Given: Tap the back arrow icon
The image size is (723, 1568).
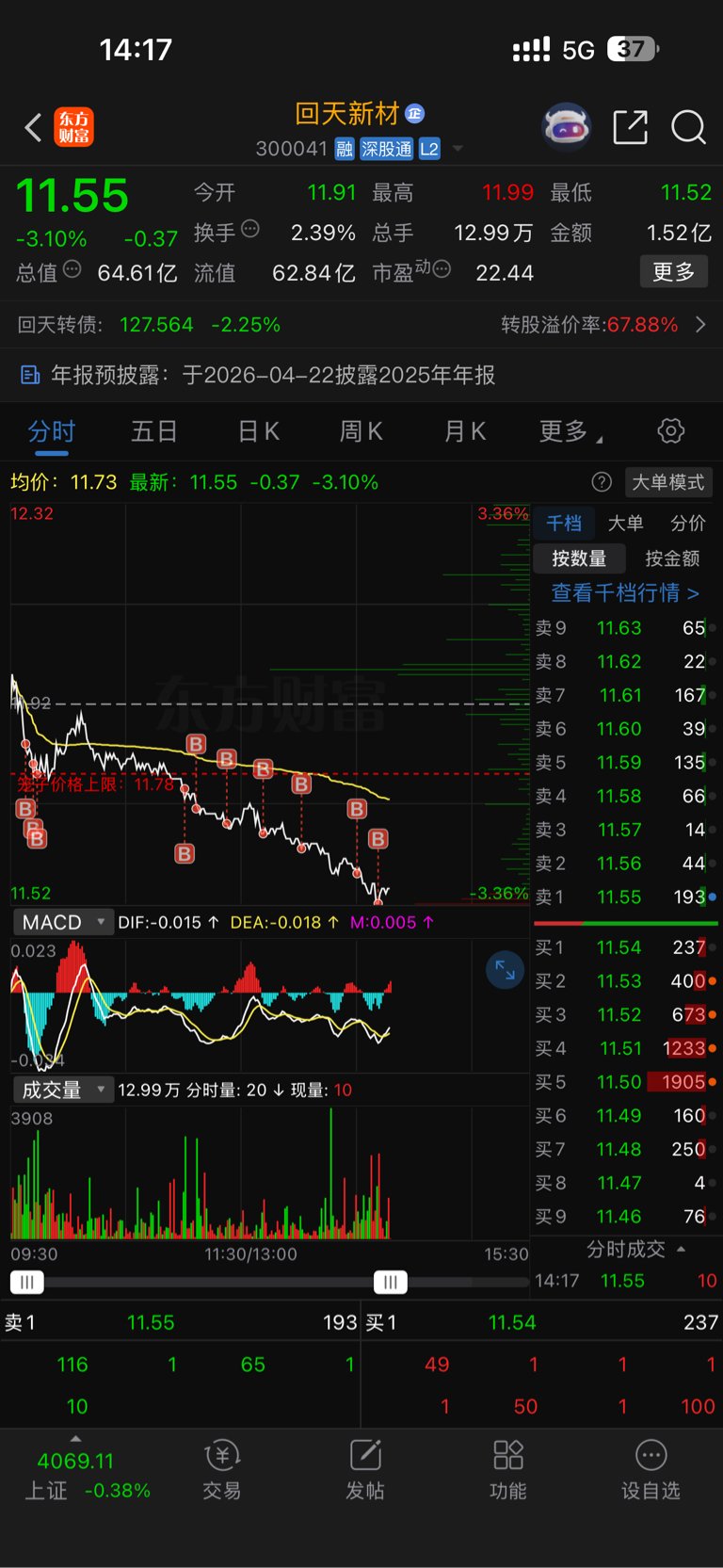Looking at the screenshot, I should pos(33,127).
